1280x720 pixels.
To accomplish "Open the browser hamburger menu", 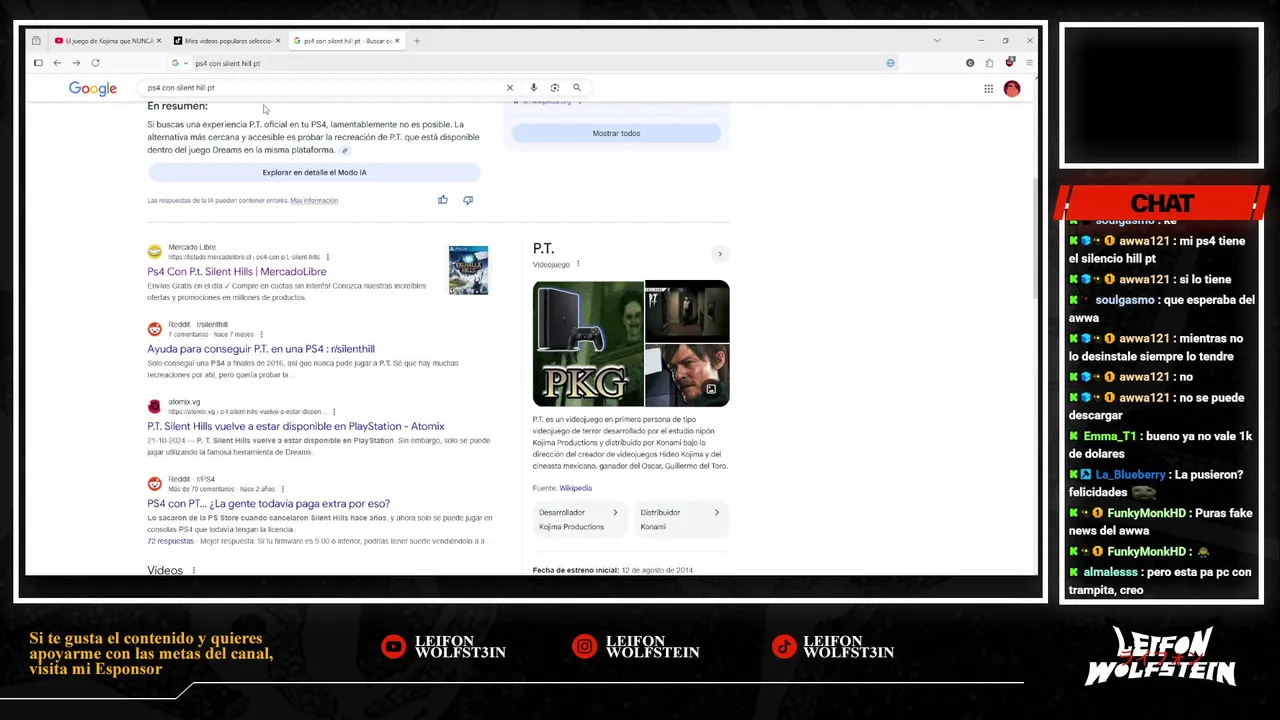I will point(1029,63).
